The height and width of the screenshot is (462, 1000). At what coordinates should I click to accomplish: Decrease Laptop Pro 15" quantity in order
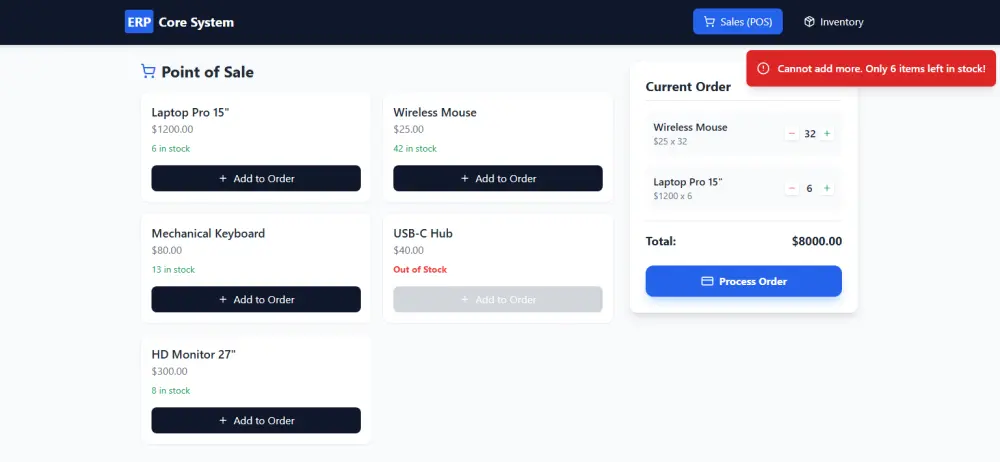click(792, 188)
